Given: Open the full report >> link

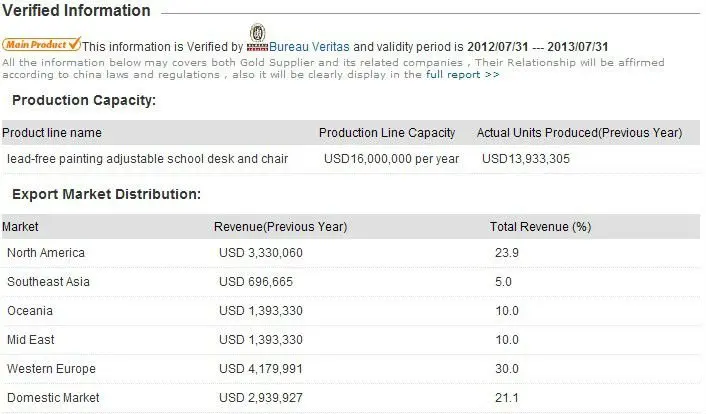Looking at the screenshot, I should (462, 74).
